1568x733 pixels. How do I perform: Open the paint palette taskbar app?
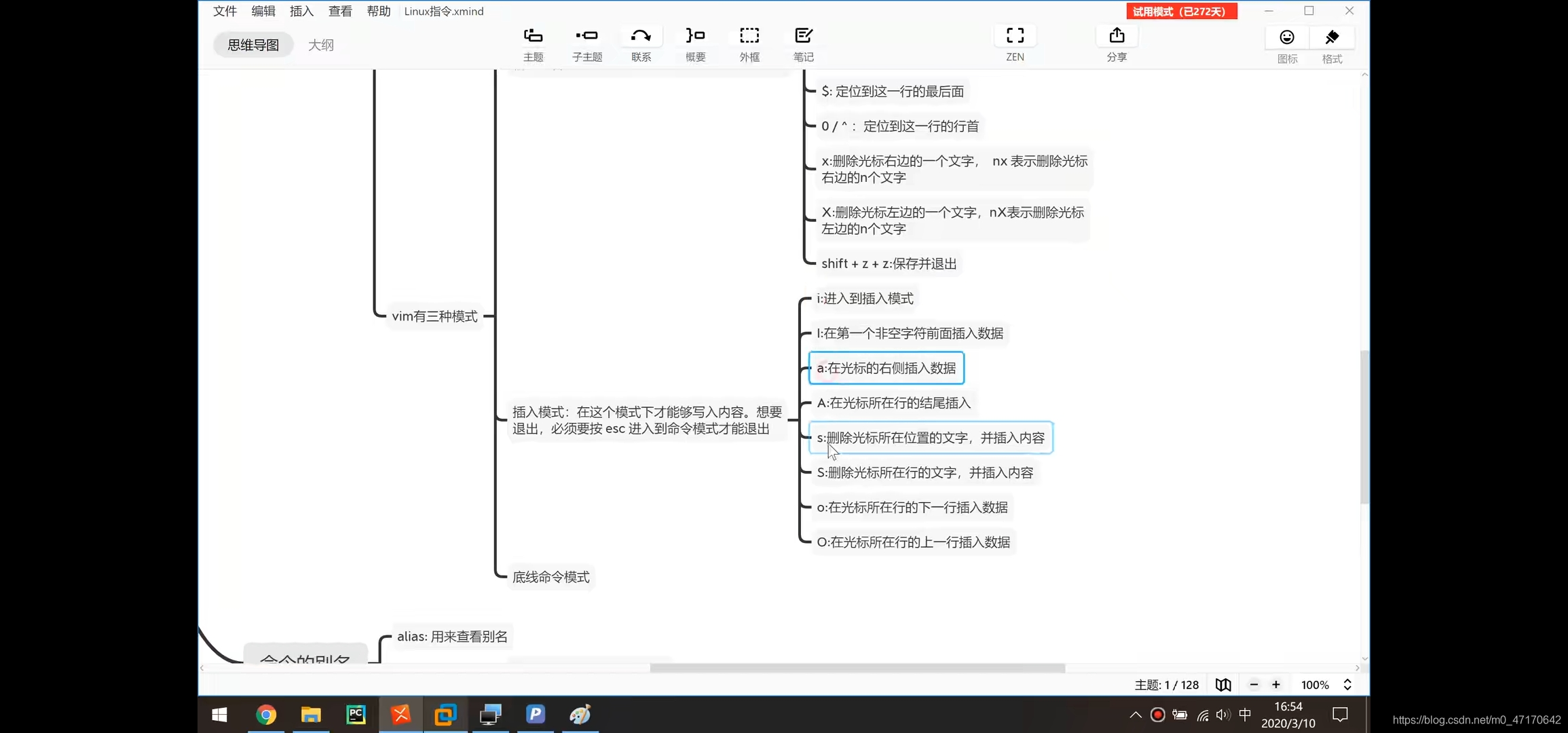580,715
